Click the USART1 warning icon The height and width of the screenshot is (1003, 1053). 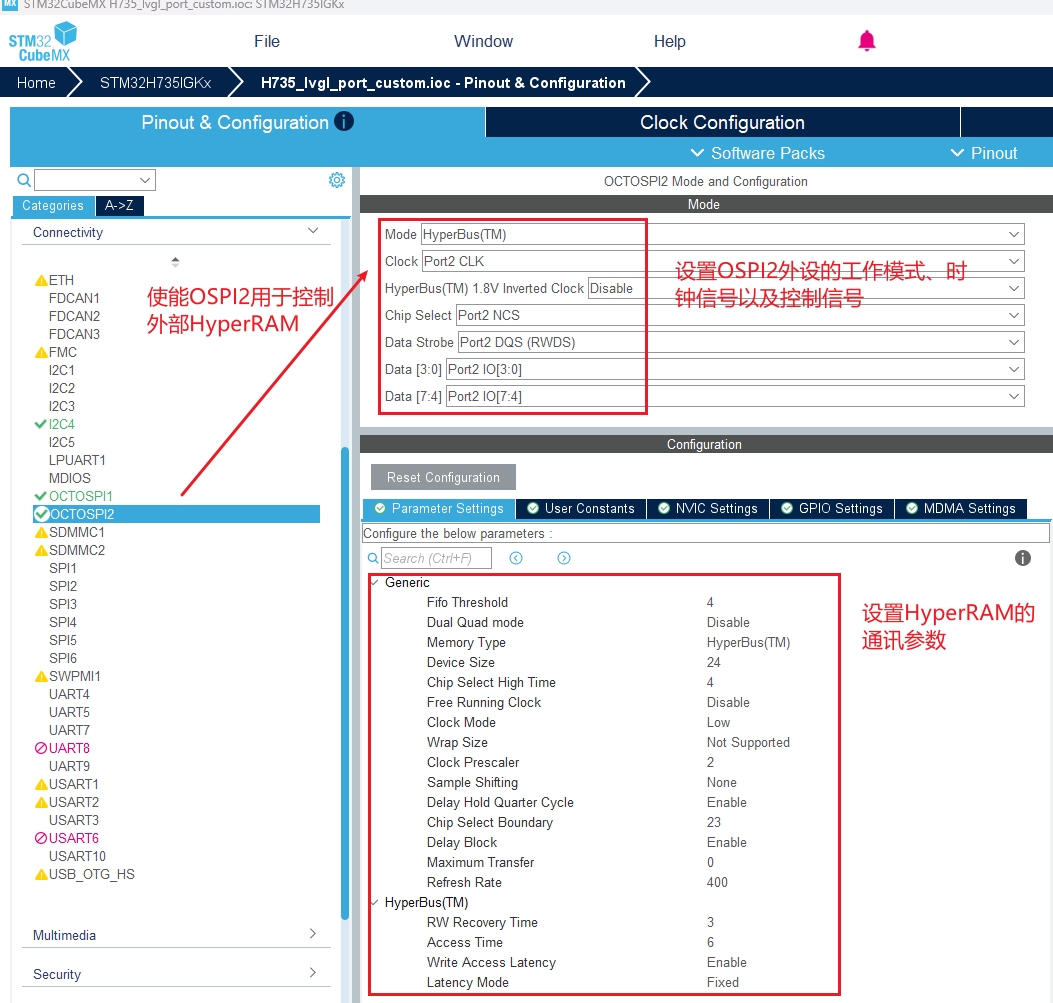point(41,784)
